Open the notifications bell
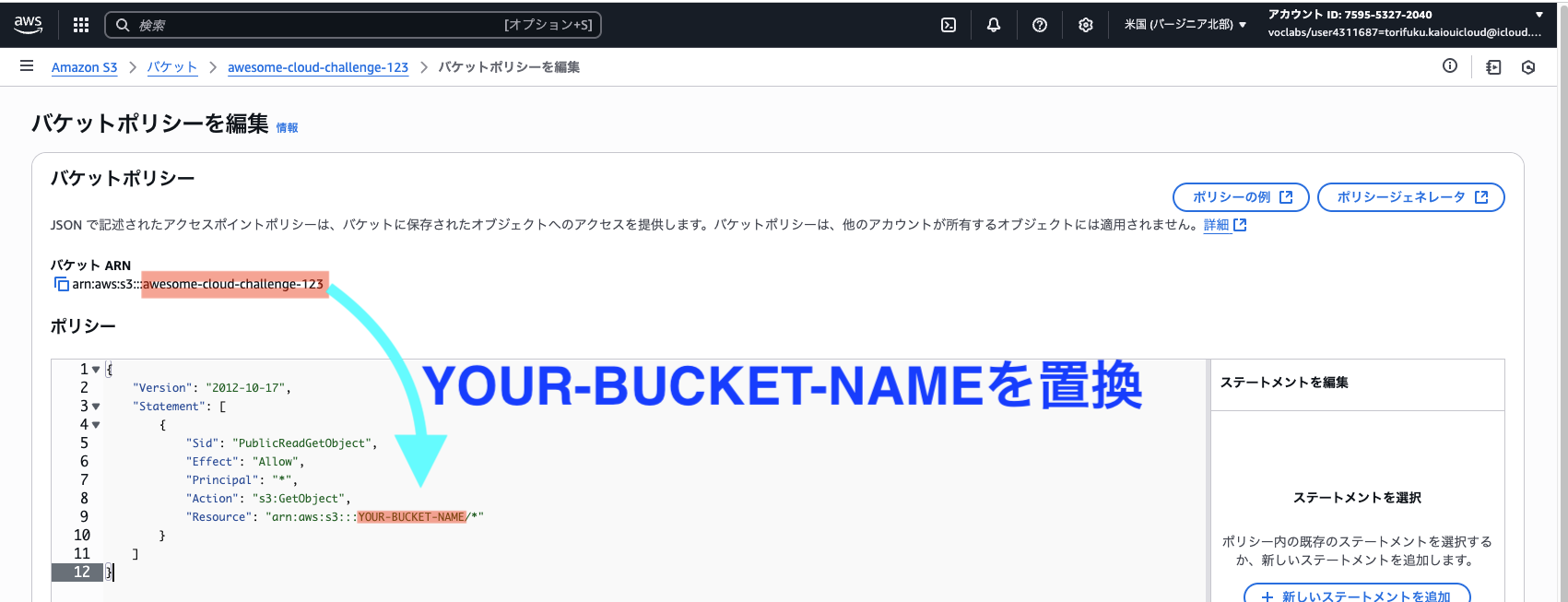 tap(994, 25)
